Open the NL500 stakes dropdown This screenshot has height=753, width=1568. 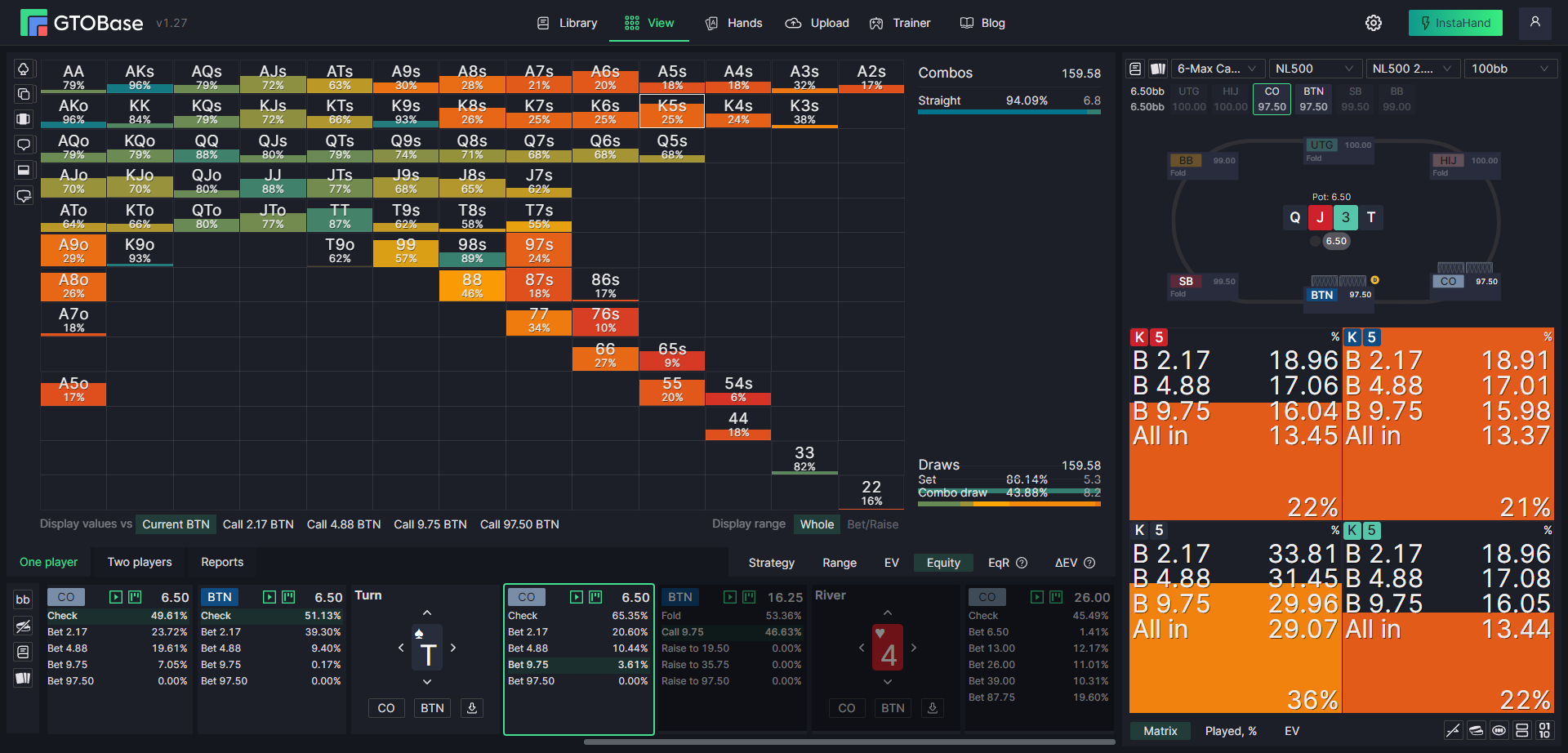click(1315, 69)
